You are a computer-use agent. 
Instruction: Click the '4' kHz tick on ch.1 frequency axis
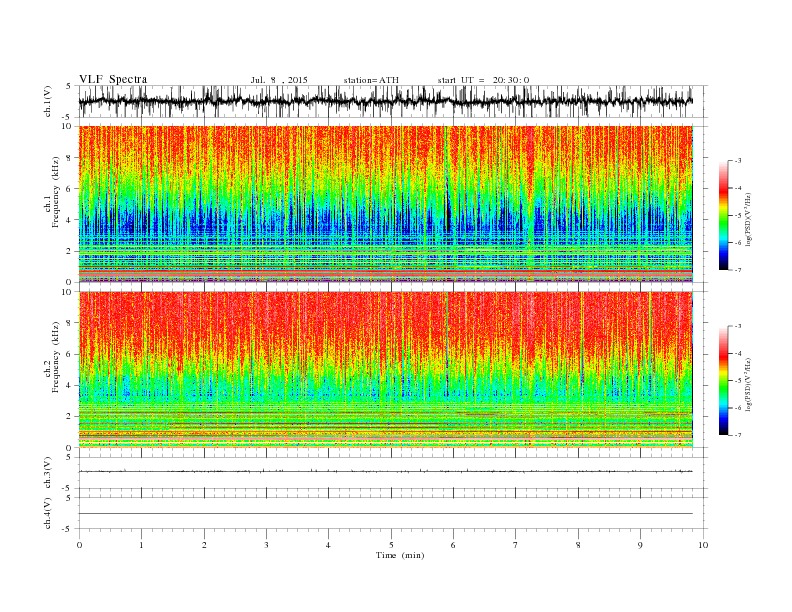[69, 220]
